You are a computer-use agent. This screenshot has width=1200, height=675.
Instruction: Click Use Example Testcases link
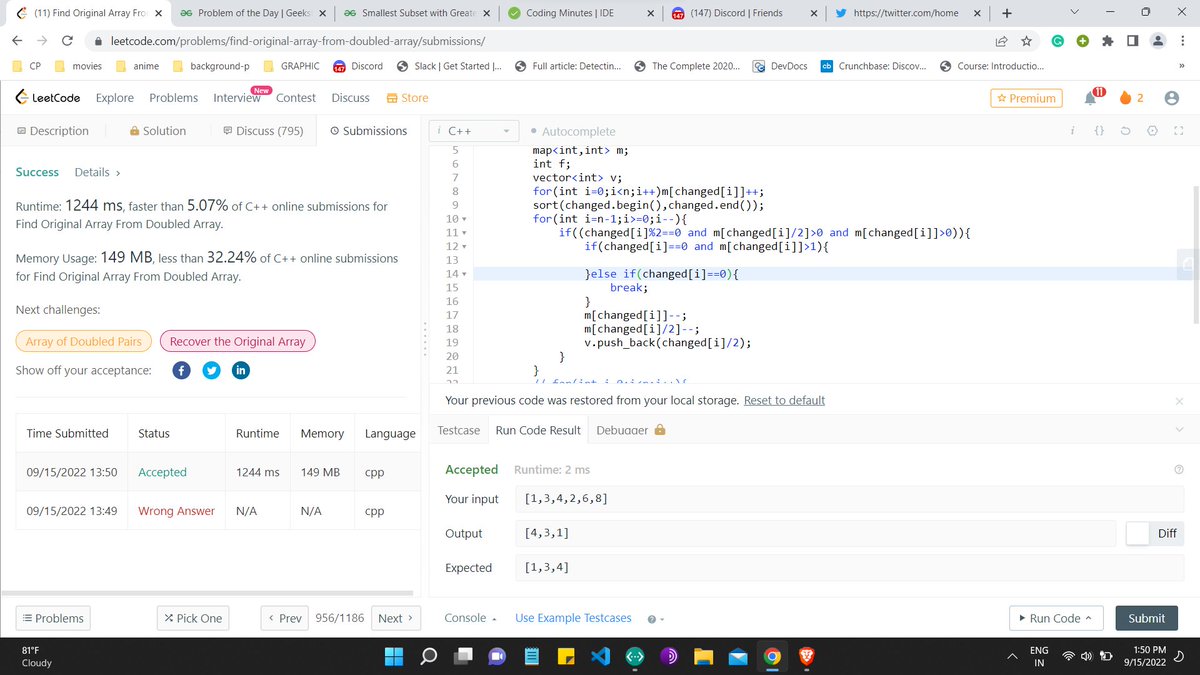click(x=573, y=618)
